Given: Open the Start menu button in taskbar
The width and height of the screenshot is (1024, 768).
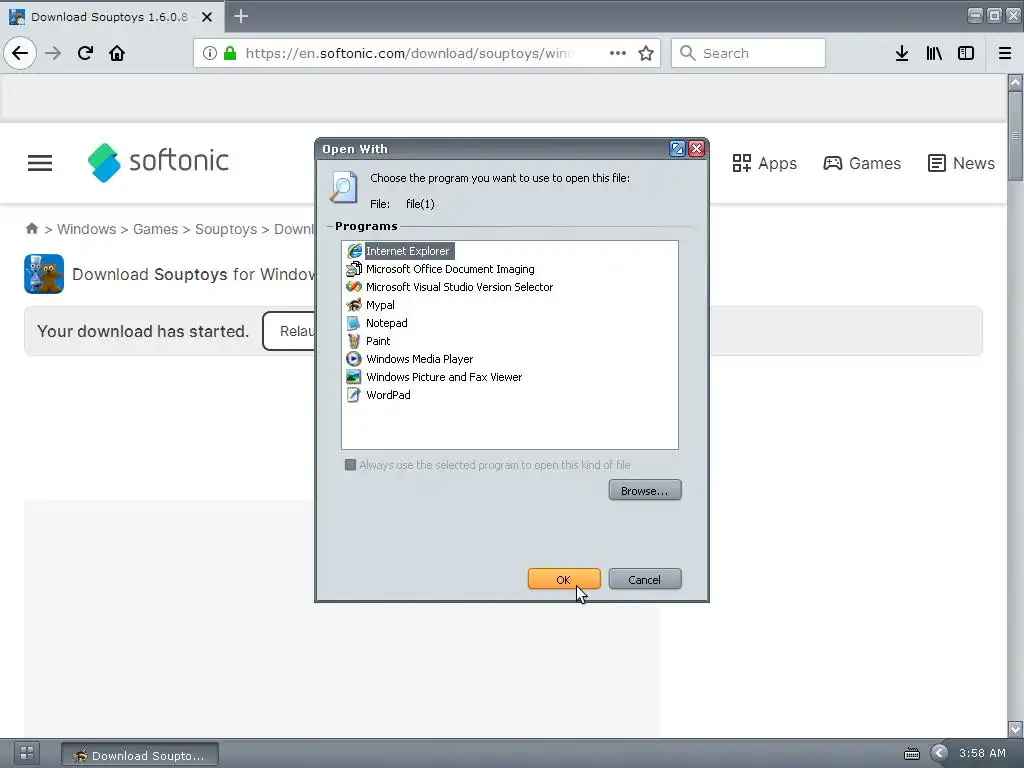Looking at the screenshot, I should click(x=27, y=753).
